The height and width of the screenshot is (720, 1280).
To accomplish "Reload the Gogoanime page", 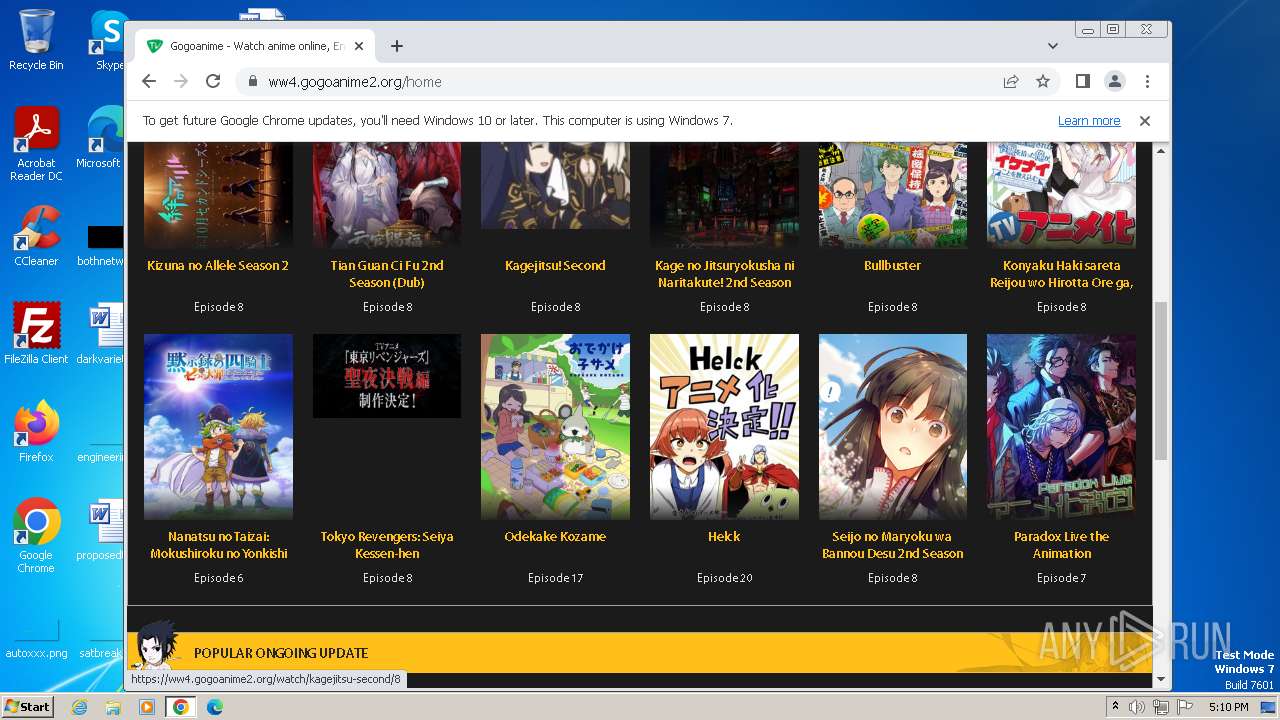I will (213, 82).
